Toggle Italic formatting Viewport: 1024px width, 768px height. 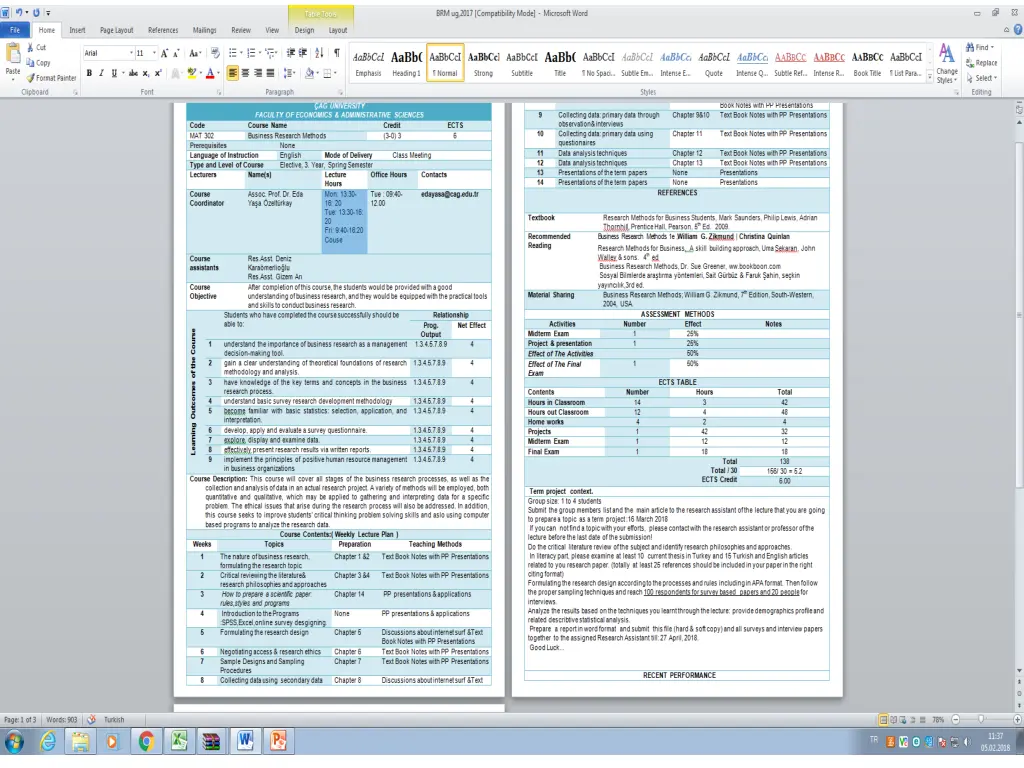point(101,73)
